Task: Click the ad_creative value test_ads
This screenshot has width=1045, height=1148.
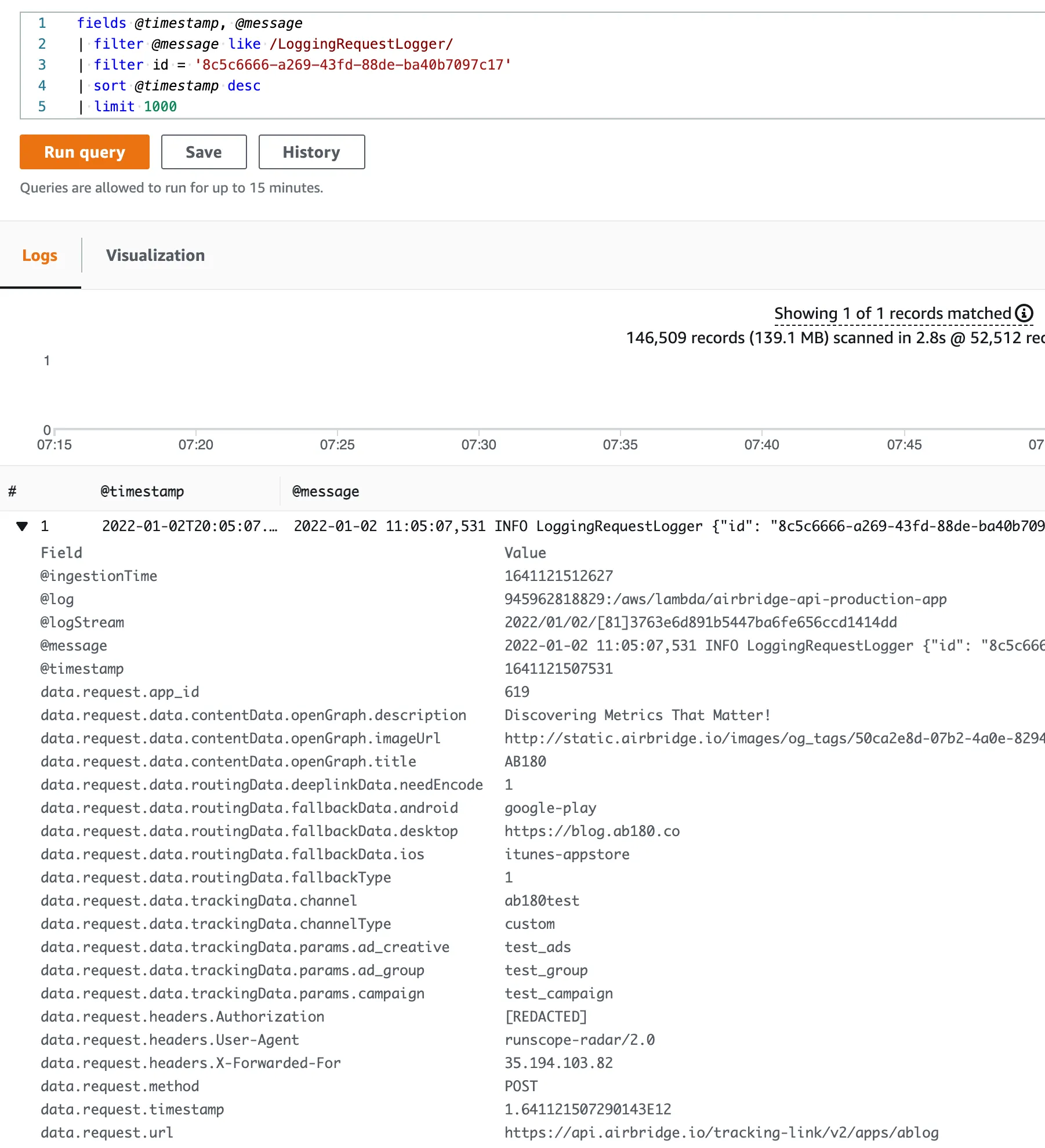Action: (538, 947)
